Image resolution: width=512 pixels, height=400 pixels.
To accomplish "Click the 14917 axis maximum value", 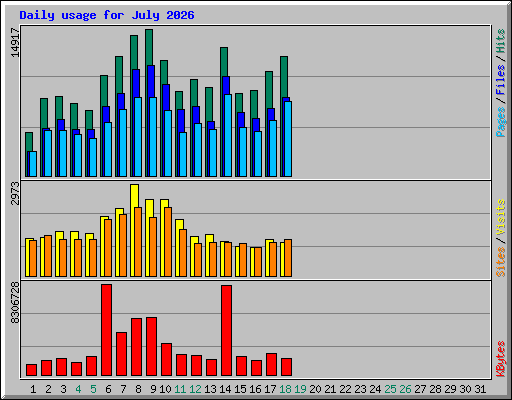I will (16, 42).
